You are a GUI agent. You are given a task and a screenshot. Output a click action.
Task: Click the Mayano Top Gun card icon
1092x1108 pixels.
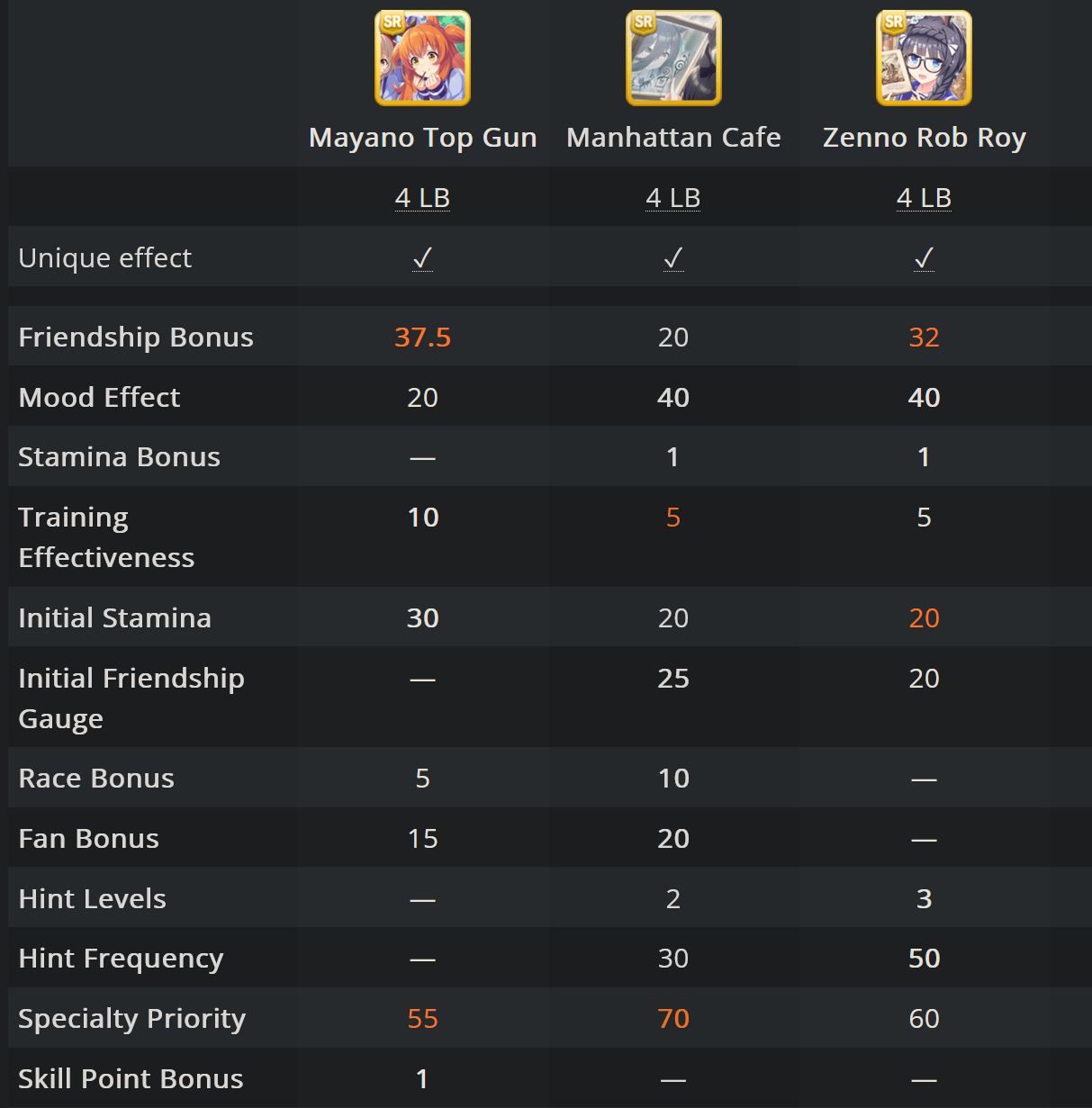[422, 59]
